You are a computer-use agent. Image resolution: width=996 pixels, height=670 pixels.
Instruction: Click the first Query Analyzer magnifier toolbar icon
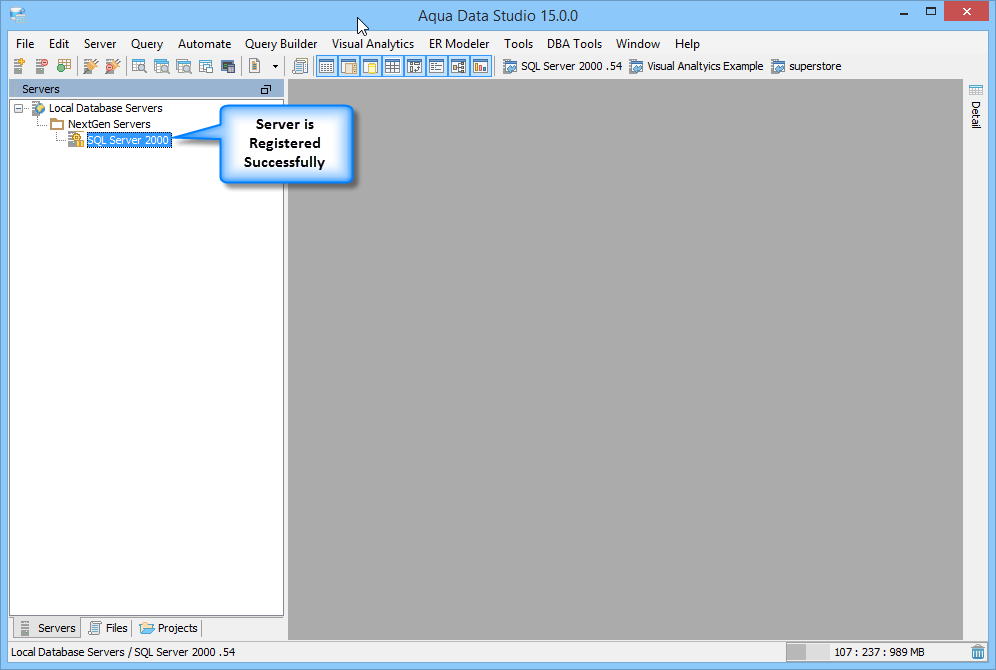click(139, 66)
